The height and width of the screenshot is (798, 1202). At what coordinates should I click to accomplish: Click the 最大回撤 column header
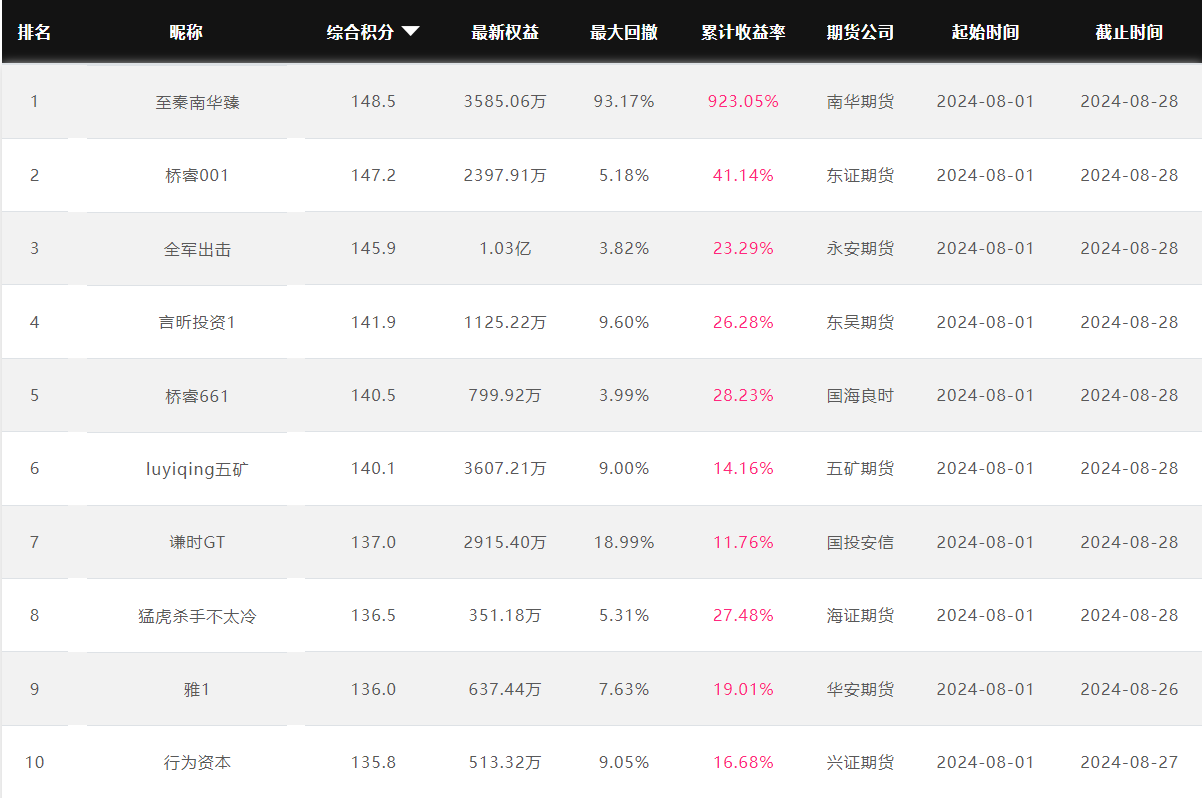[x=624, y=32]
